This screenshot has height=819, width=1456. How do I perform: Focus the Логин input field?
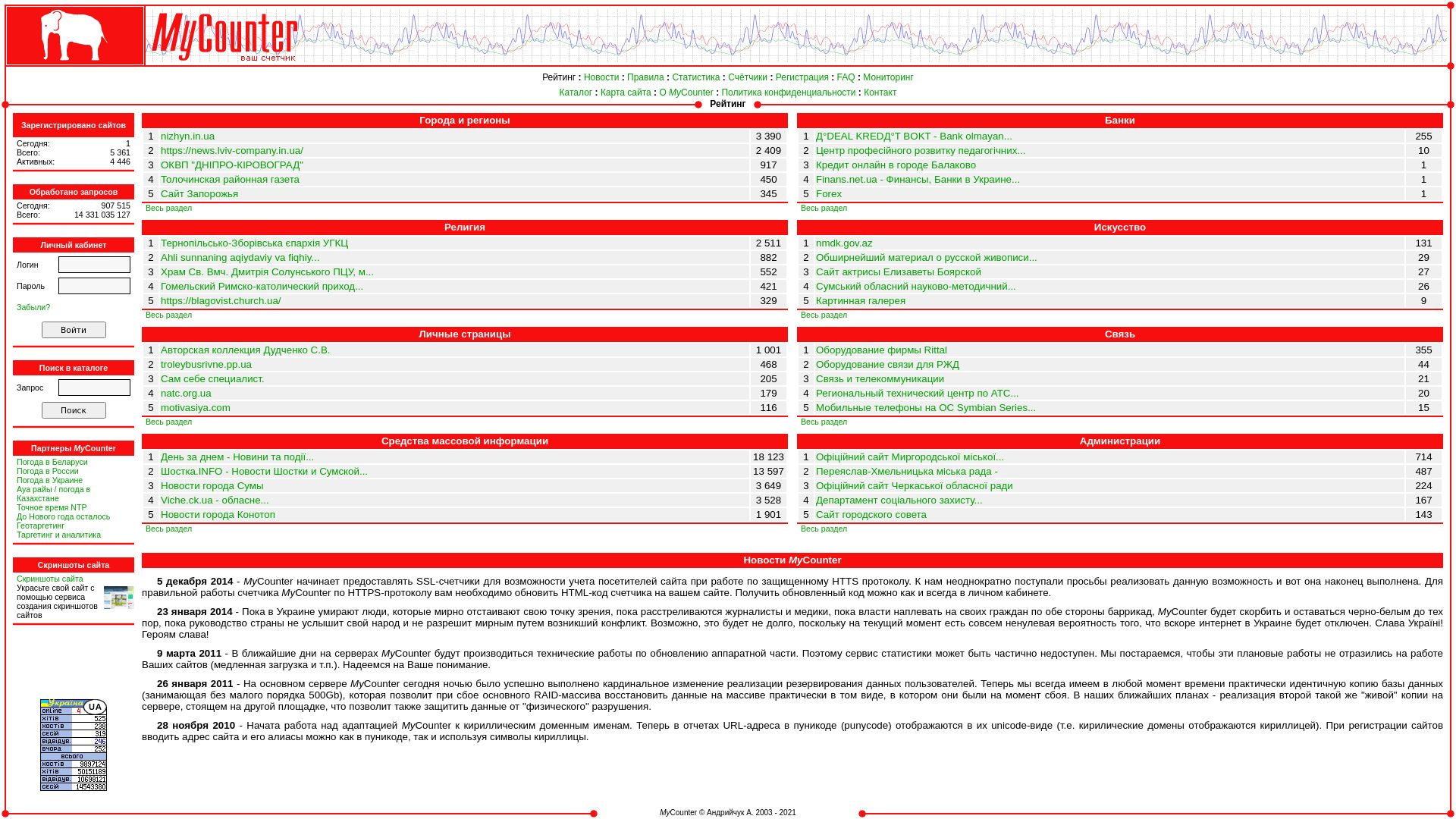94,265
